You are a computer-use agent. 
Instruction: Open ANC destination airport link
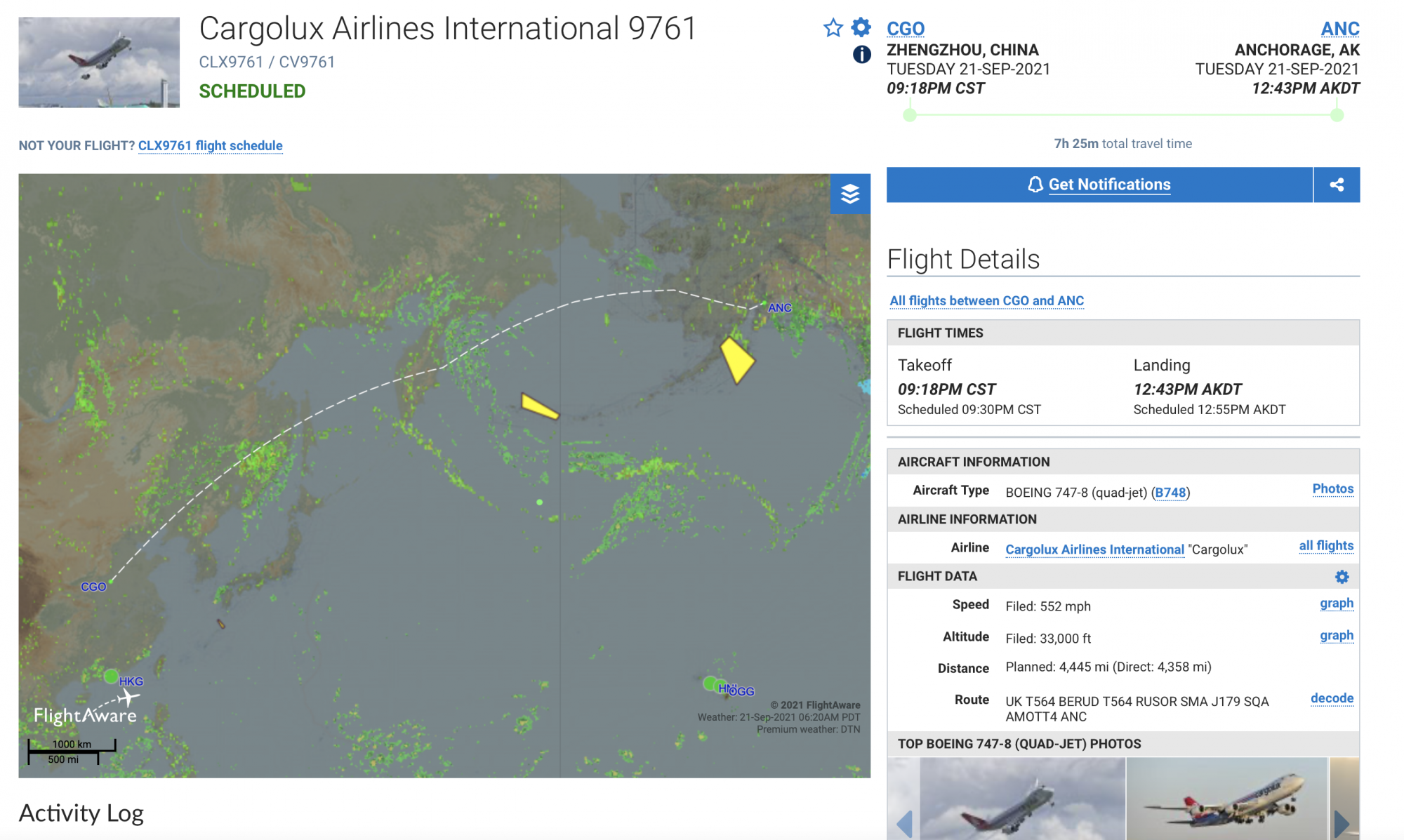click(1340, 29)
